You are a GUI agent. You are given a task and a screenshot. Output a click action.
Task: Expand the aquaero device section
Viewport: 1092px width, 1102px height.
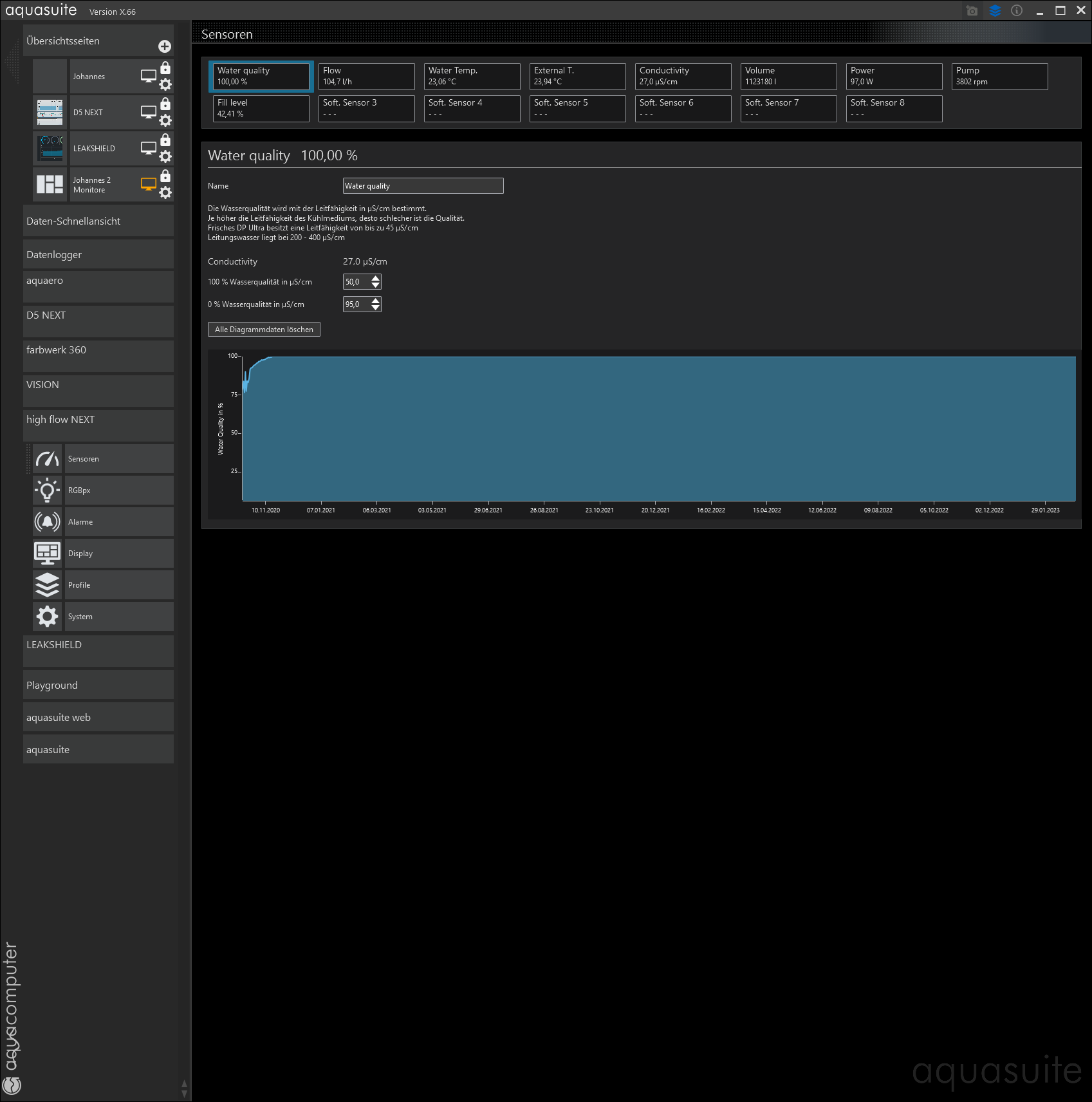[x=98, y=286]
